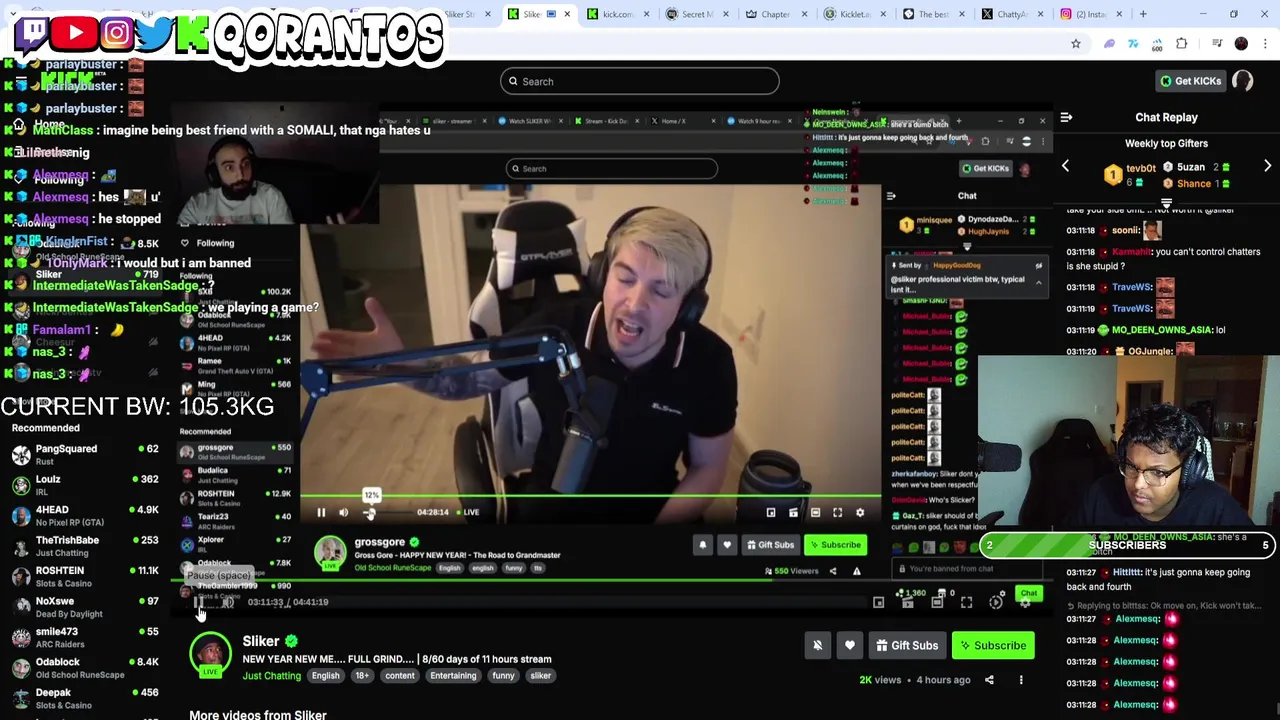Mute the Sliker replay volume
1280x720 pixels.
coord(228,602)
